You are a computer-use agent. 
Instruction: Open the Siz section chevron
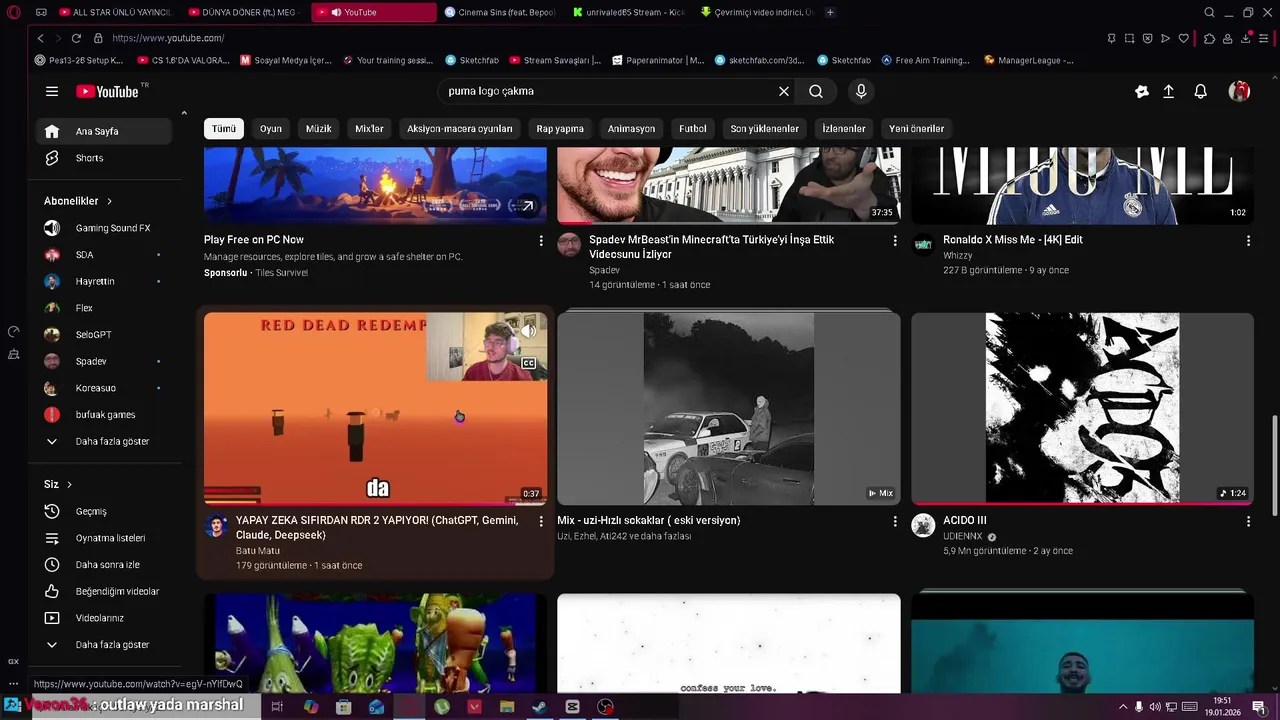point(69,484)
